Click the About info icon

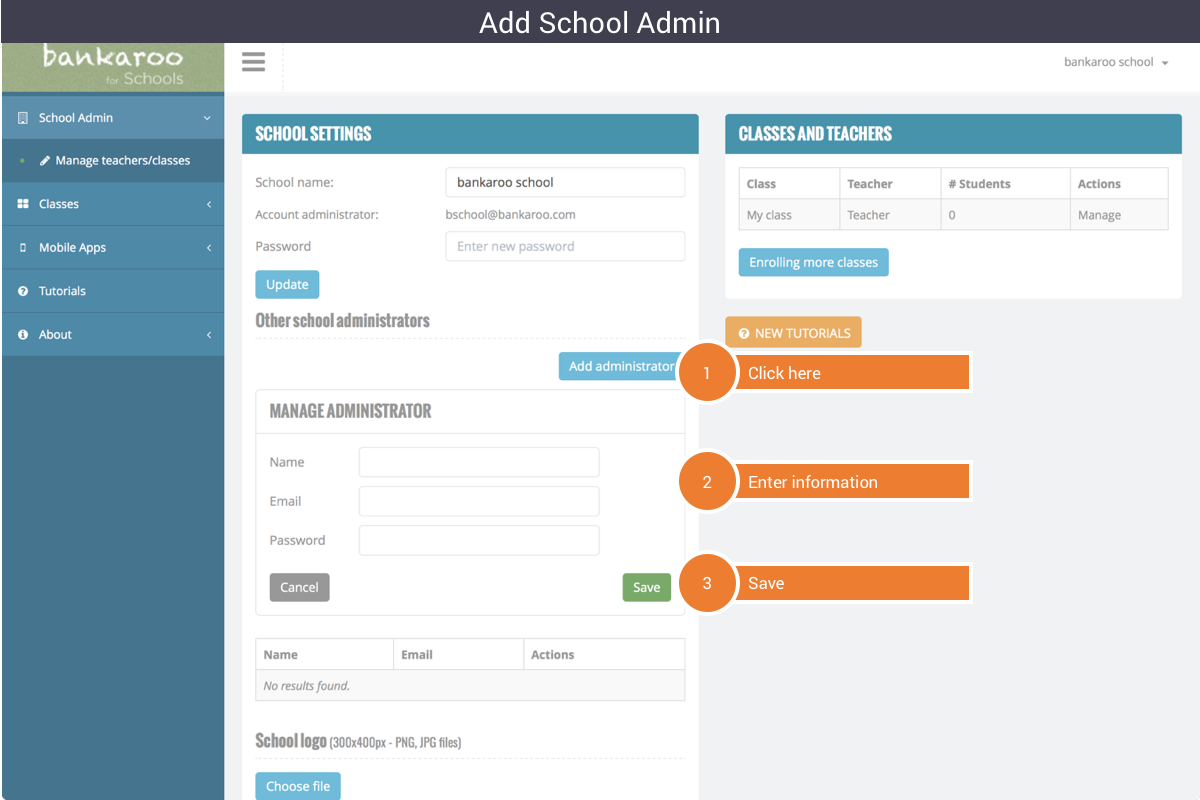coord(23,335)
